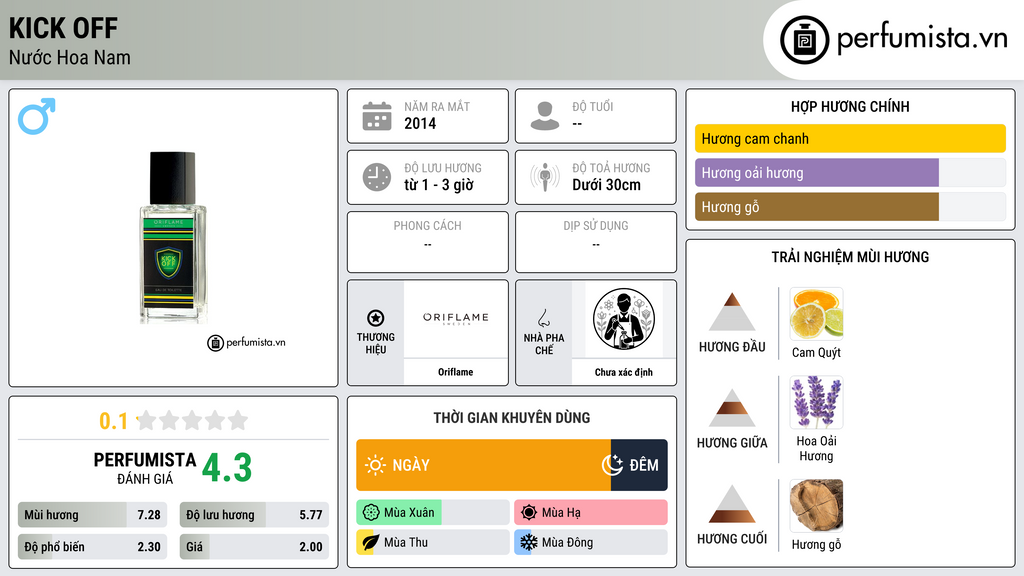Click the Oriflame brand logo
Viewport: 1024px width, 576px height.
pyautogui.click(x=455, y=318)
